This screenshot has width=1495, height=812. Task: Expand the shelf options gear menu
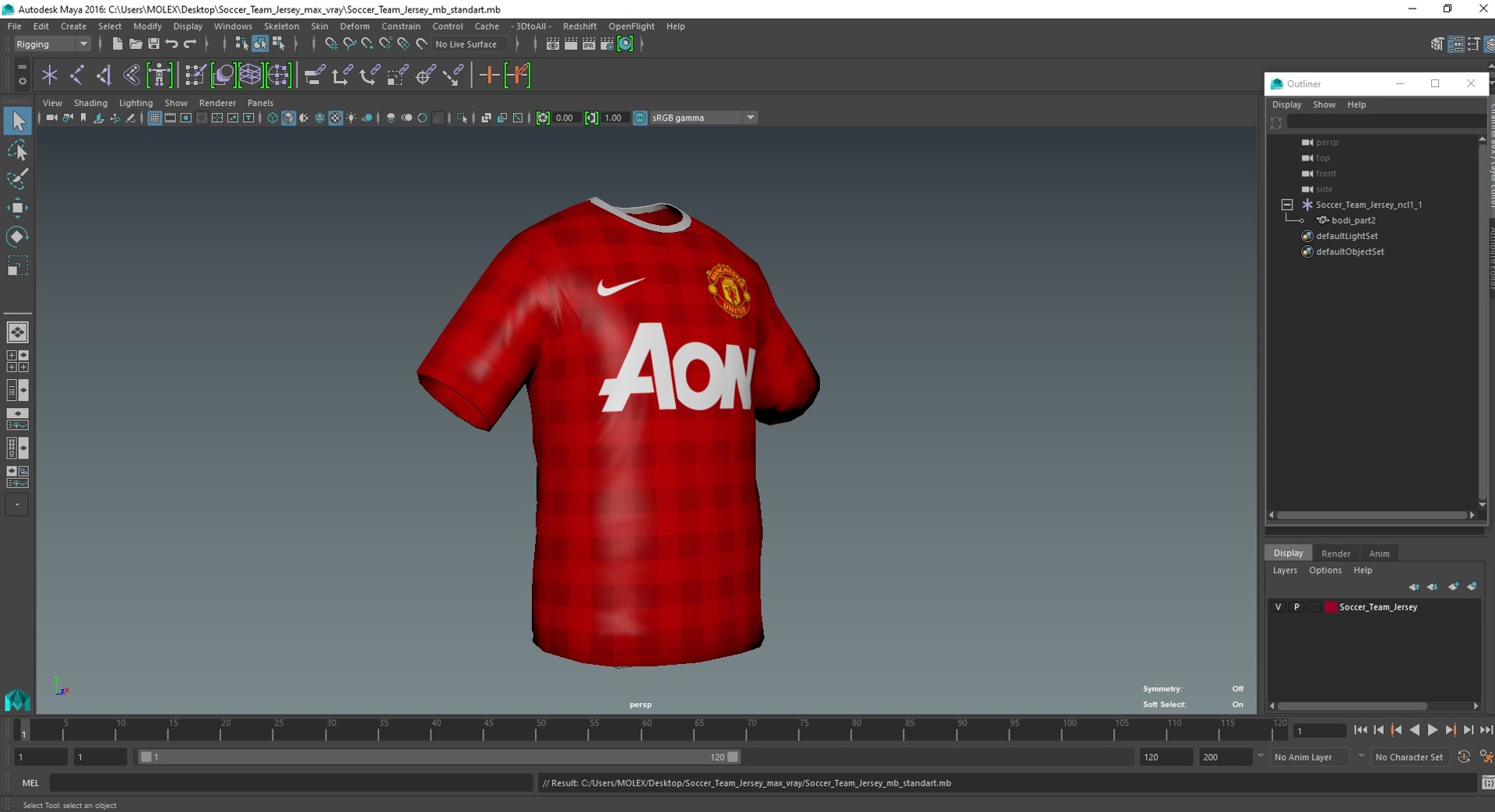point(22,82)
